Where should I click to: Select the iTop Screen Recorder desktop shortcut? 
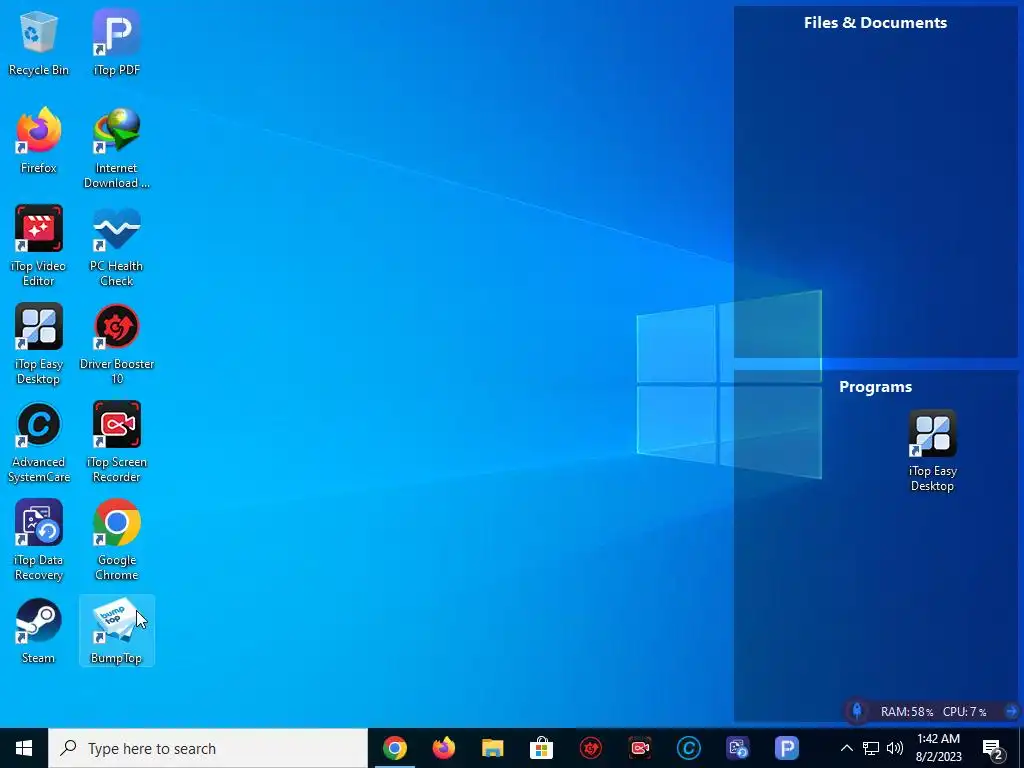pyautogui.click(x=116, y=442)
